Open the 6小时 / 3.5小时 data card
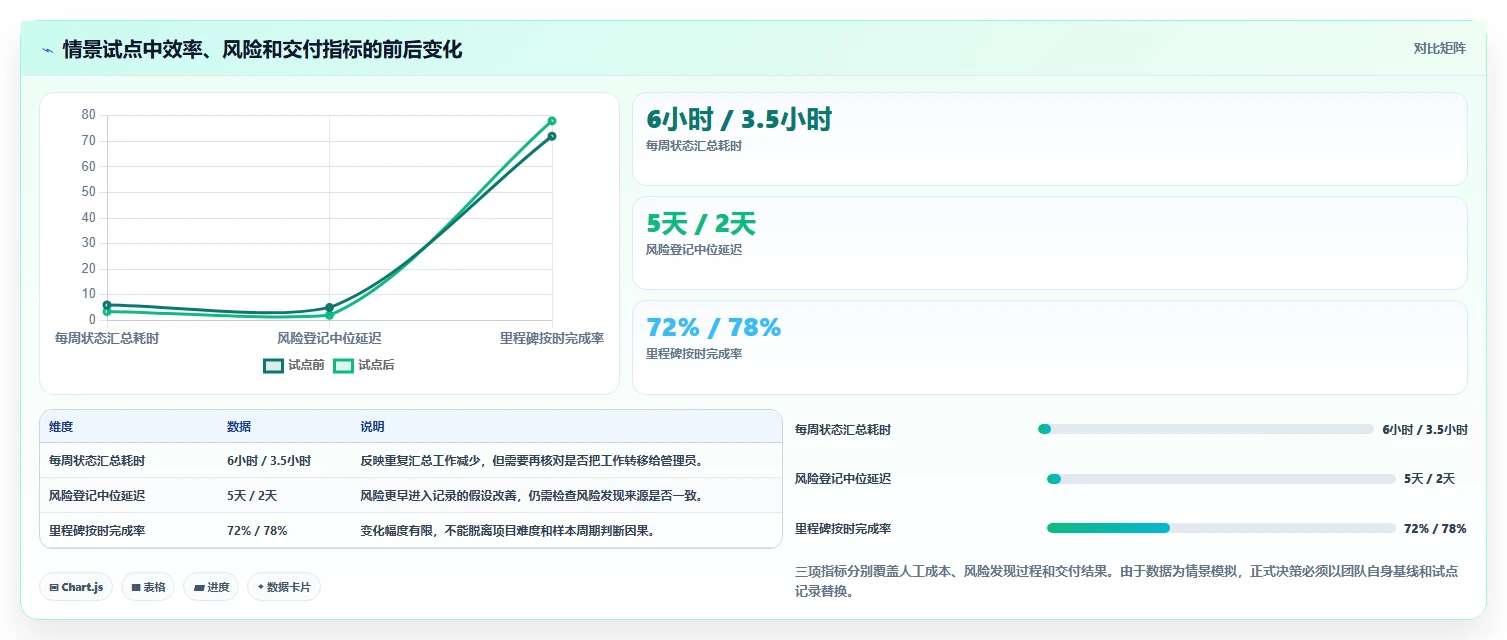 pos(1049,139)
